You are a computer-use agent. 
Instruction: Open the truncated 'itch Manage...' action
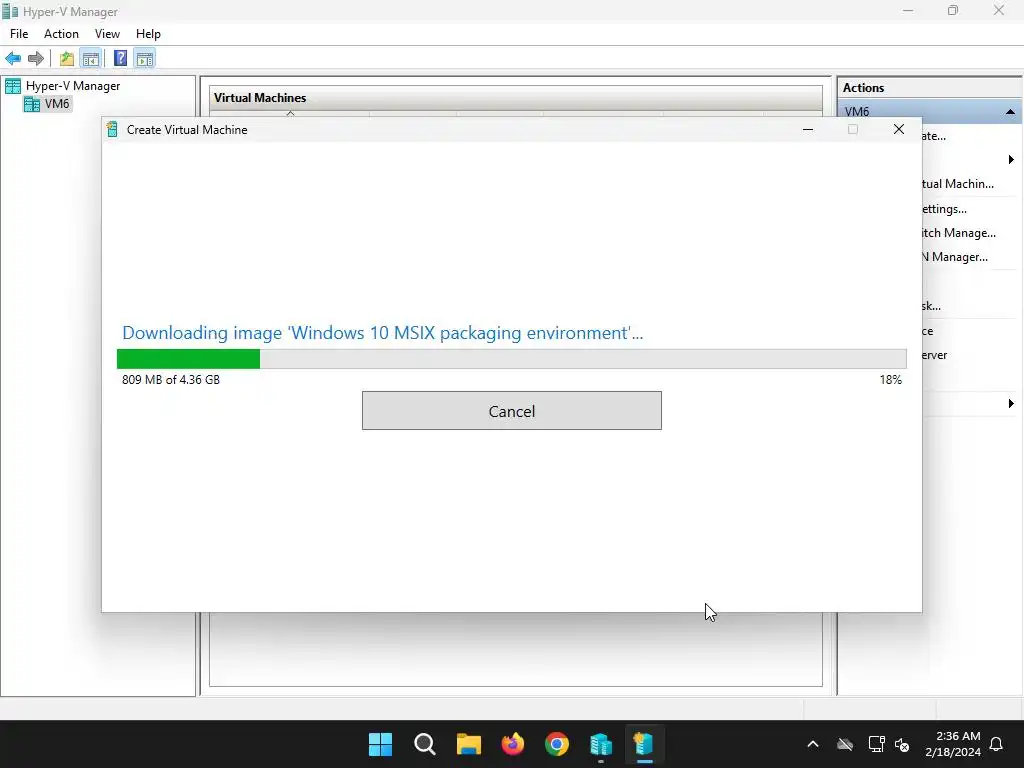click(959, 233)
